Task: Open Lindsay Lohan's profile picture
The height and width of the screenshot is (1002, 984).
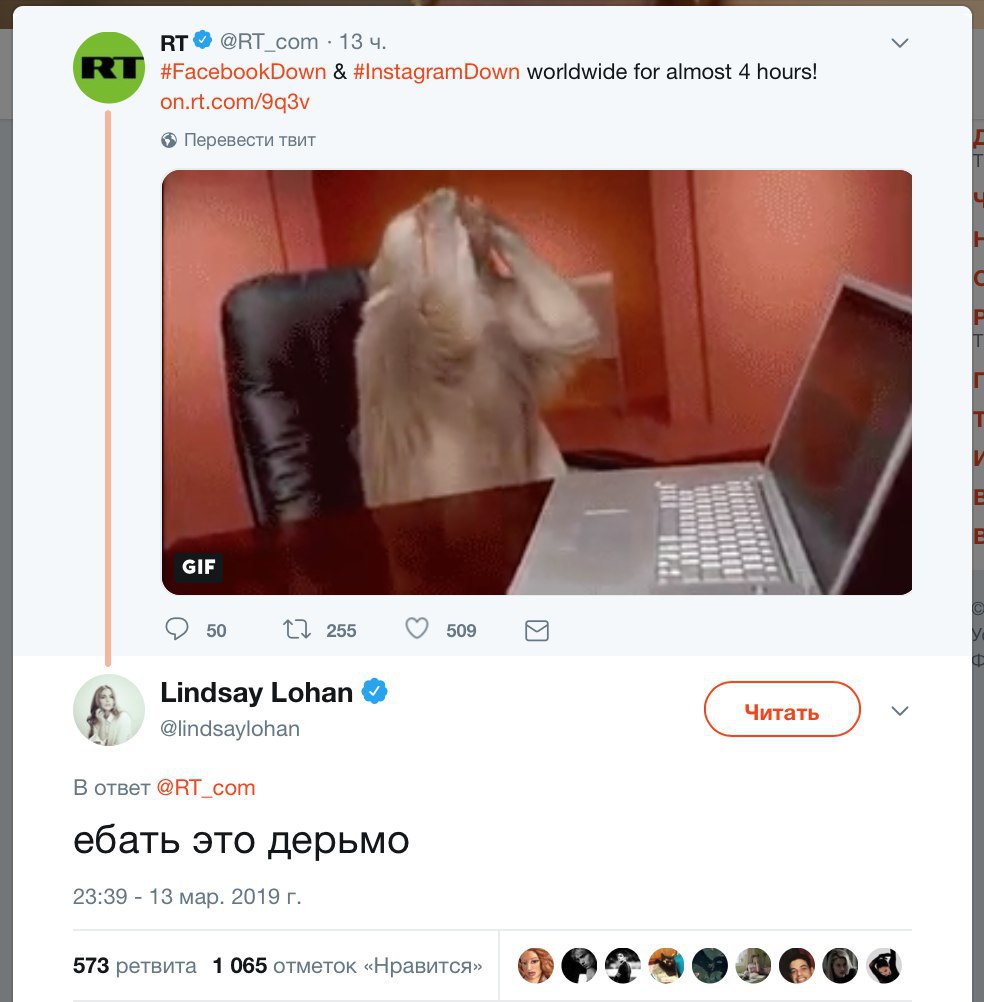Action: (109, 709)
